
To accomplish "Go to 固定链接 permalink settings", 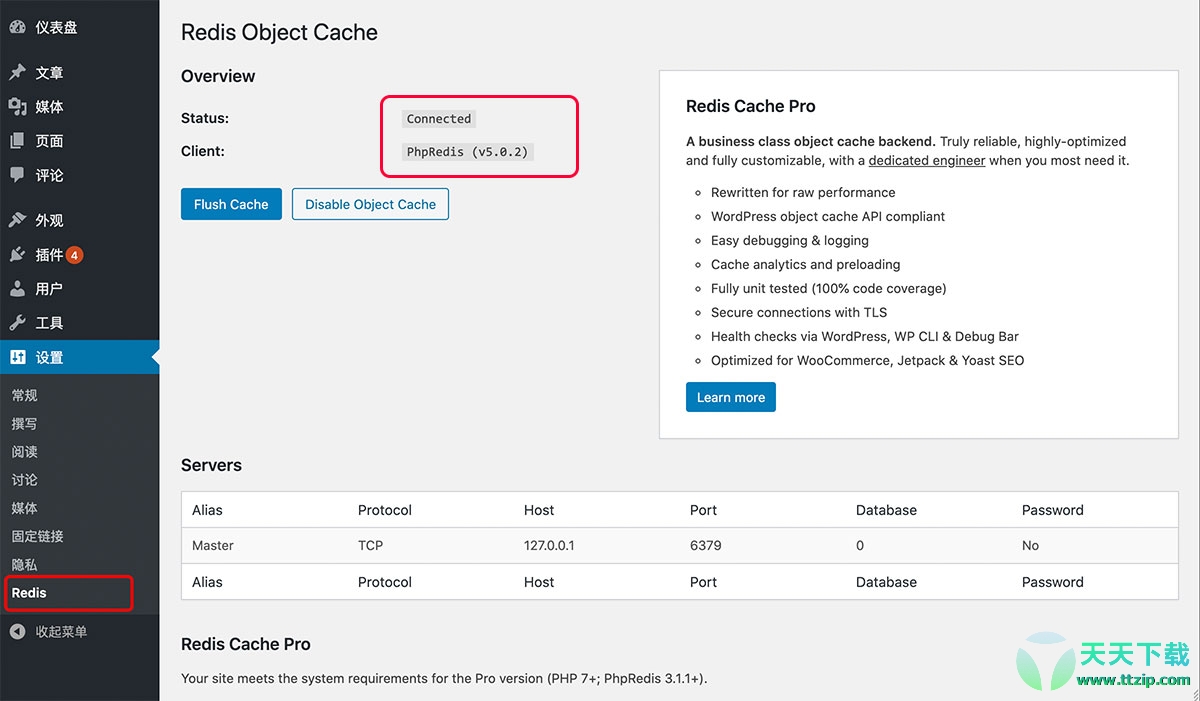I will (38, 536).
